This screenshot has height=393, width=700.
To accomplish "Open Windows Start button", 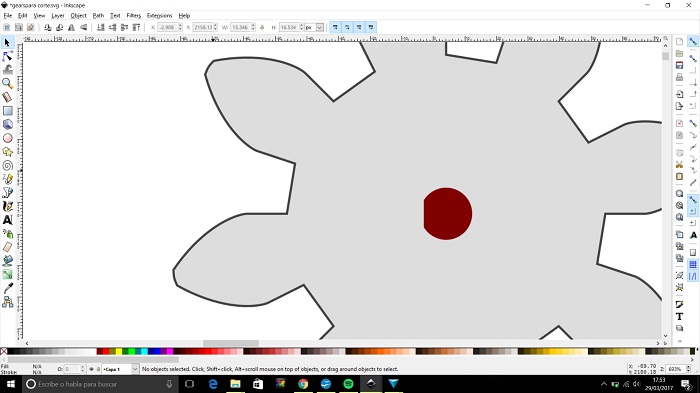I will coord(11,384).
